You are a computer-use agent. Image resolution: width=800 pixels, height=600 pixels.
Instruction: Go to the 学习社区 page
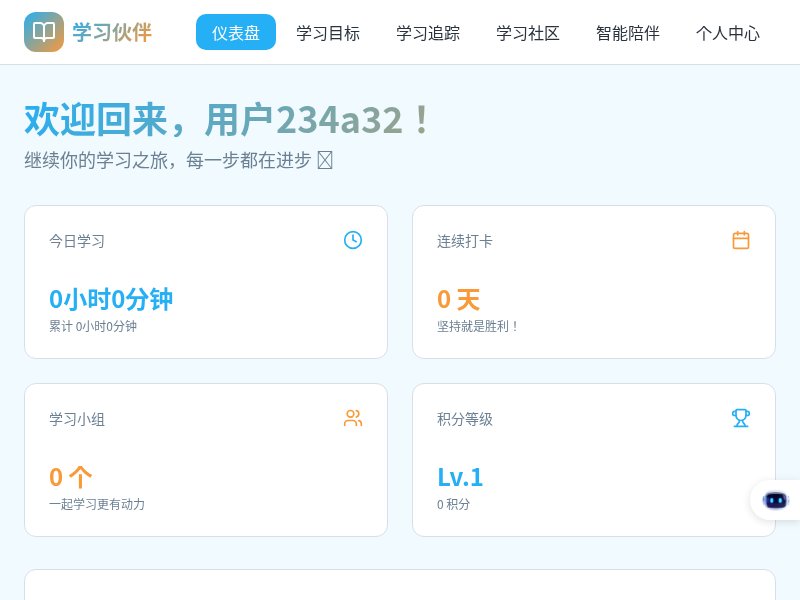[527, 32]
